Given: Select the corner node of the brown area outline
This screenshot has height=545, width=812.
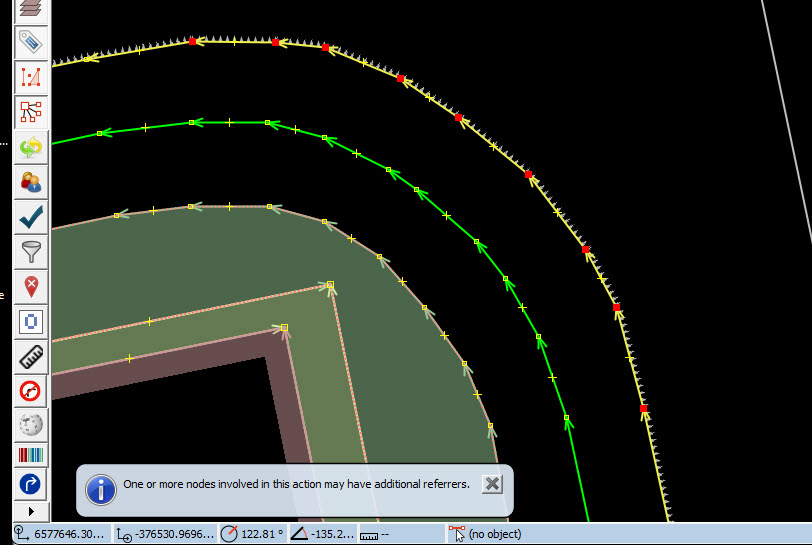Looking at the screenshot, I should (284, 327).
